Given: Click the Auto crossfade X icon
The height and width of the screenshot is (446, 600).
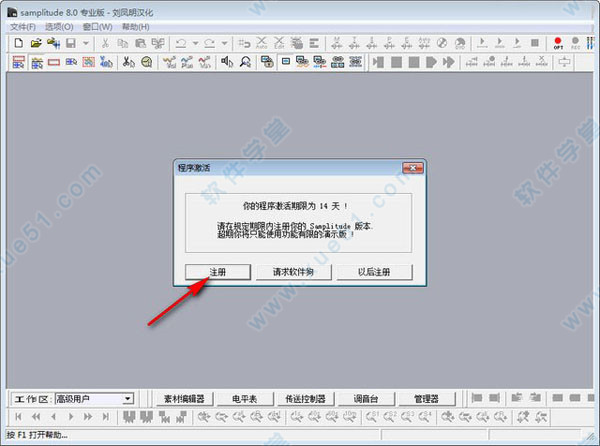Looking at the screenshot, I should 262,43.
